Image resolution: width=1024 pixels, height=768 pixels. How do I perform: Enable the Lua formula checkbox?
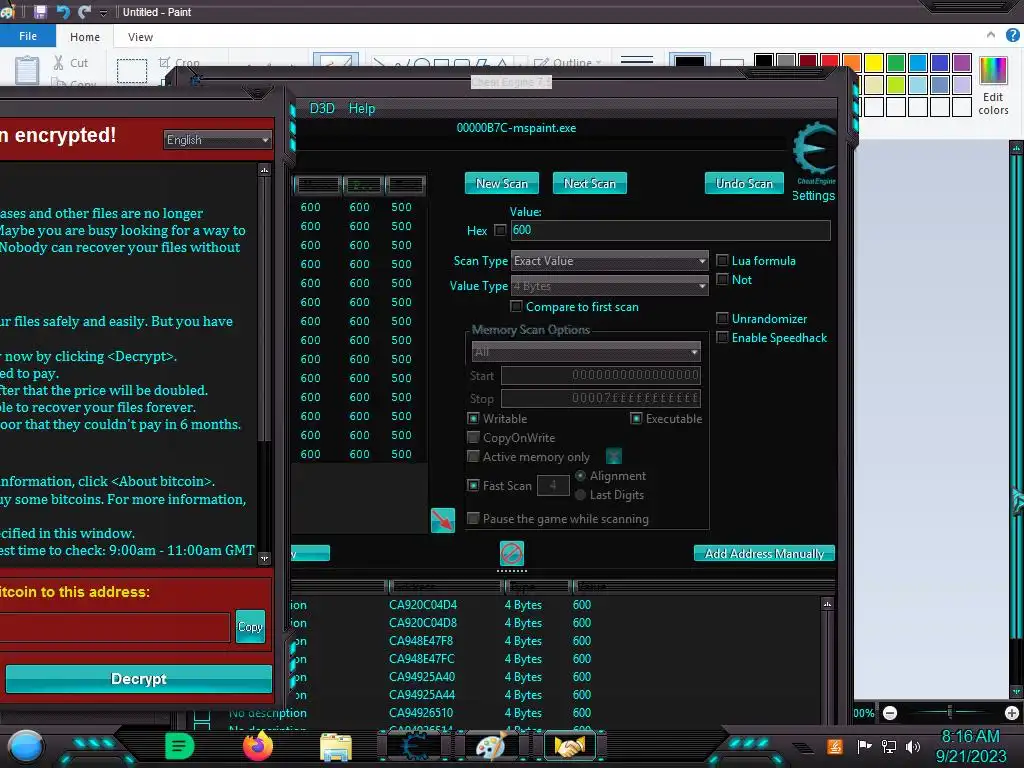[722, 261]
